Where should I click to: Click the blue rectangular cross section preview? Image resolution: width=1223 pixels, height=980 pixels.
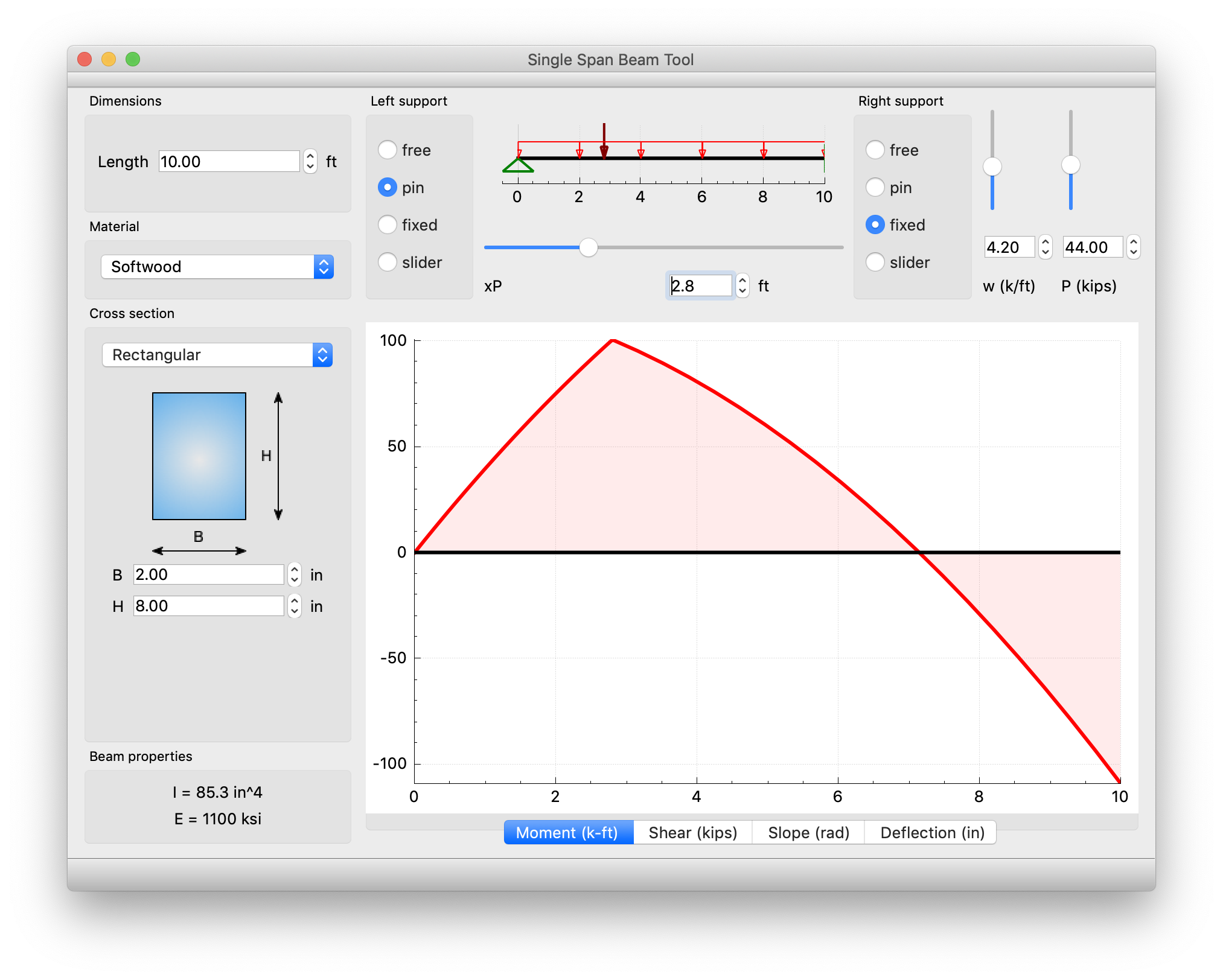click(x=199, y=456)
